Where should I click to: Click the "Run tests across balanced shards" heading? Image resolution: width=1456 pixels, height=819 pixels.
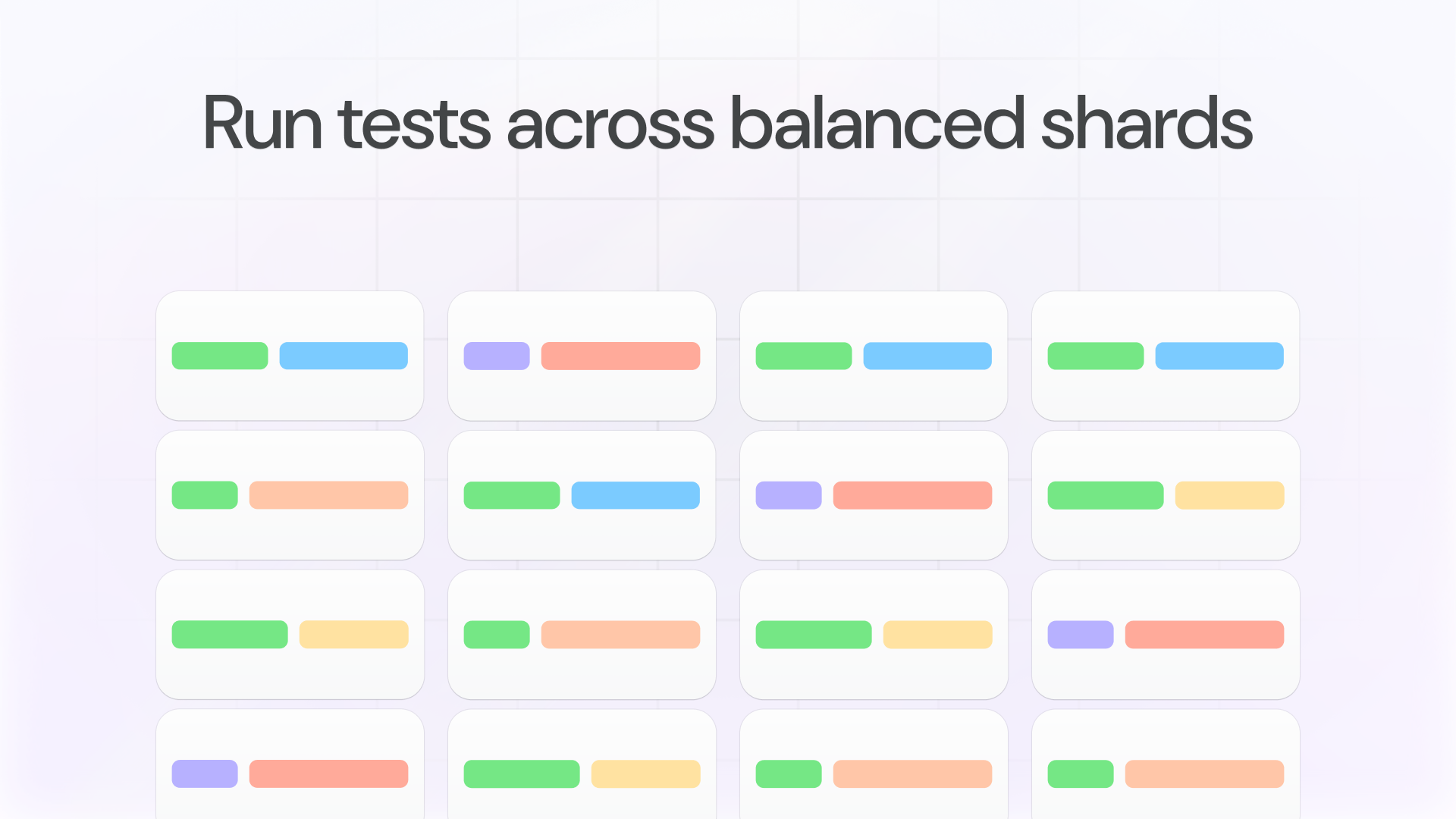click(728, 124)
